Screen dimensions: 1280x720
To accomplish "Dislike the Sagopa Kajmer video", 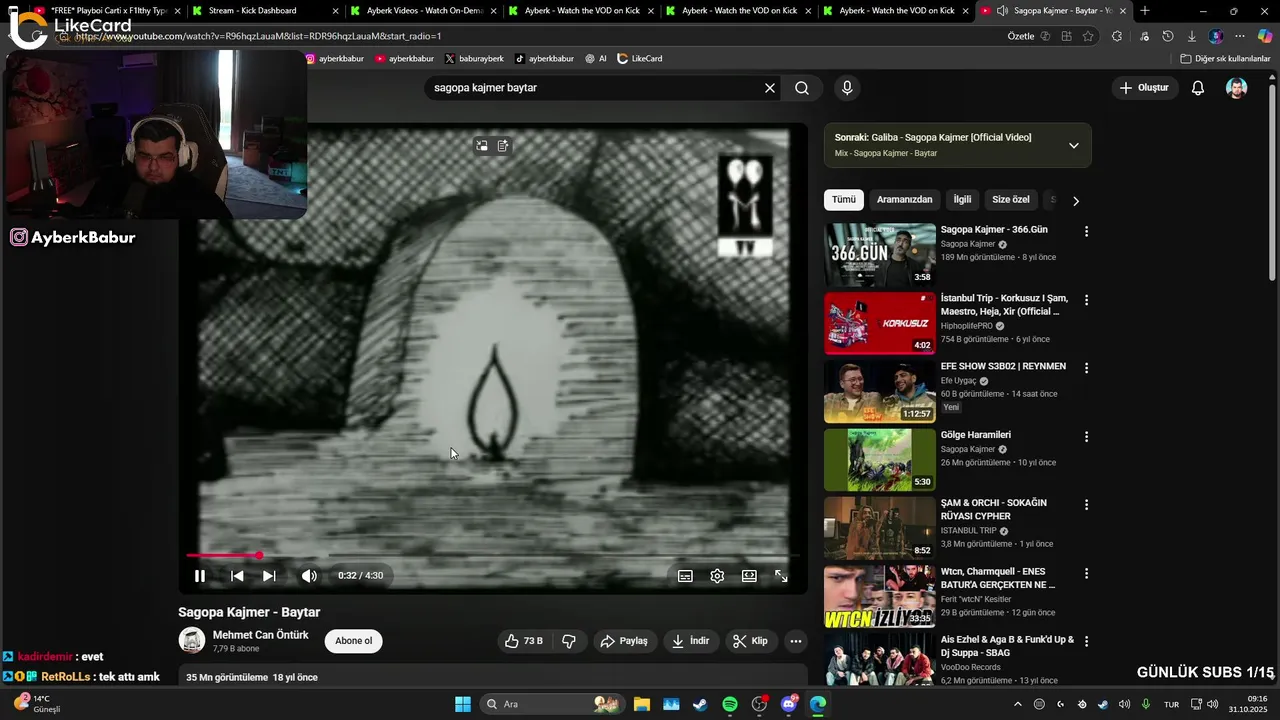I will click(569, 641).
